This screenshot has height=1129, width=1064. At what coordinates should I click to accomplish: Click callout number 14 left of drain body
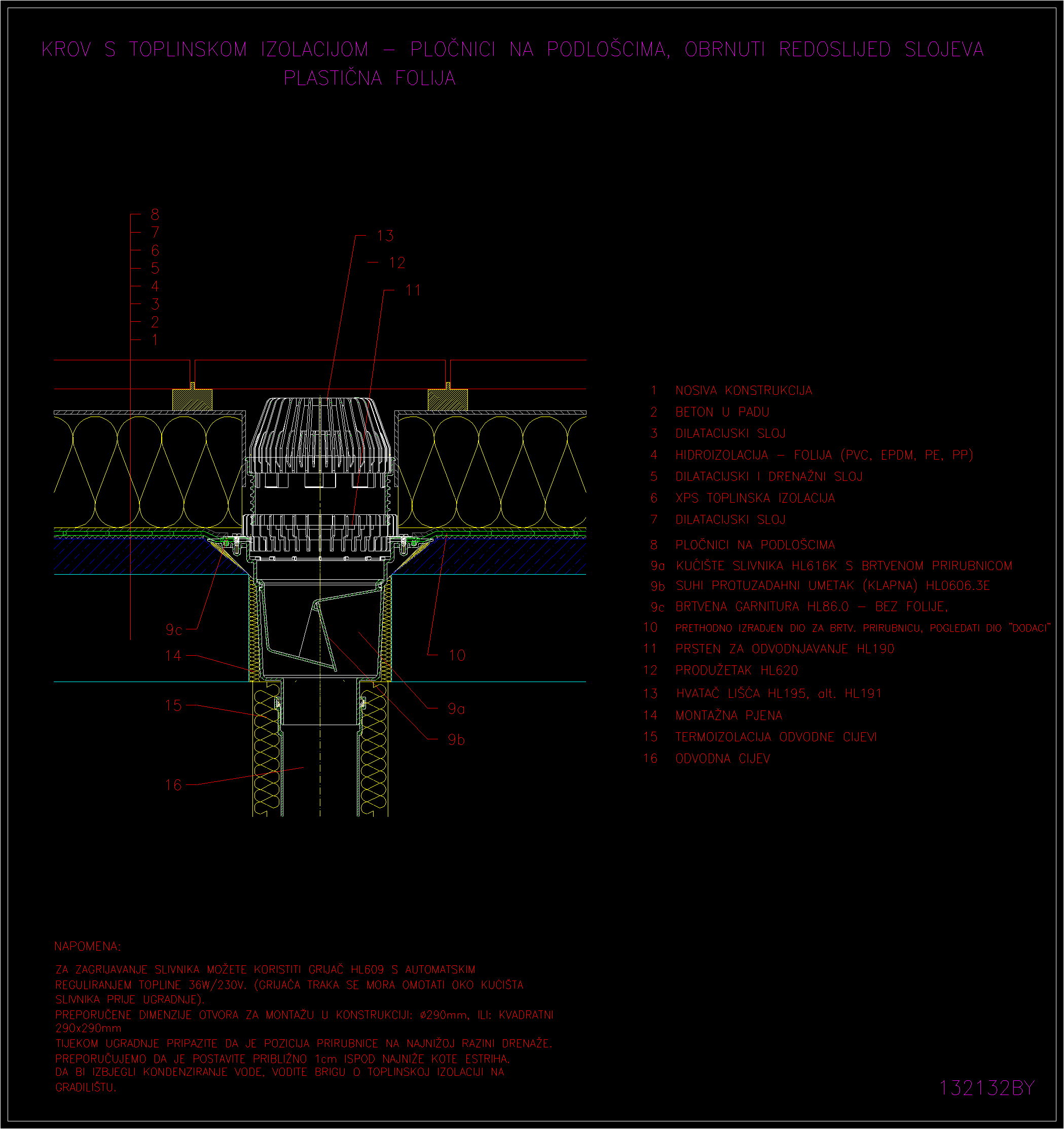[173, 656]
